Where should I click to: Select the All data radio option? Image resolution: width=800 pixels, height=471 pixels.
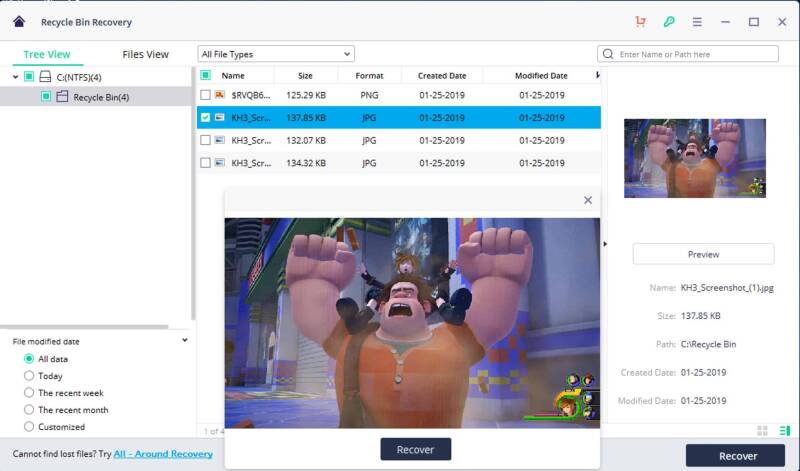point(29,359)
